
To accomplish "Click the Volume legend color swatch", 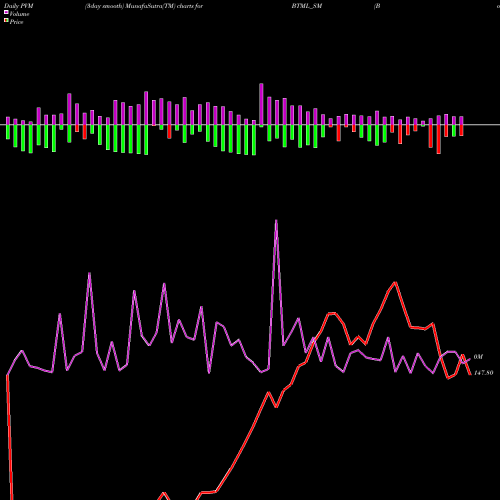I will click(x=6, y=12).
